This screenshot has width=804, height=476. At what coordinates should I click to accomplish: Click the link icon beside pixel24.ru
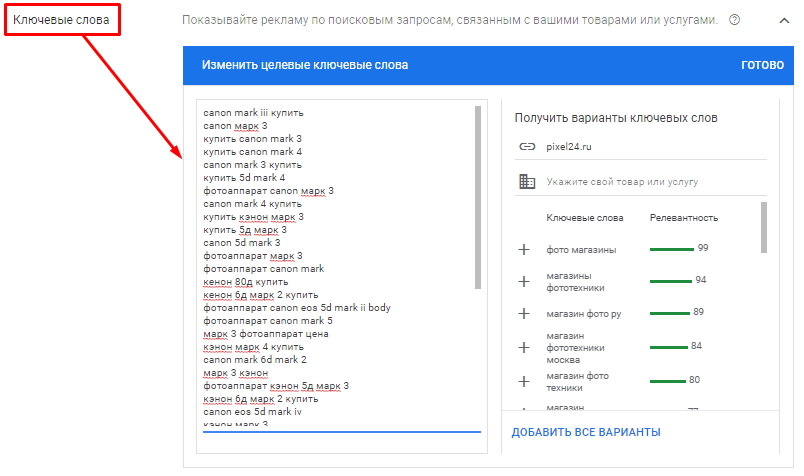[527, 146]
